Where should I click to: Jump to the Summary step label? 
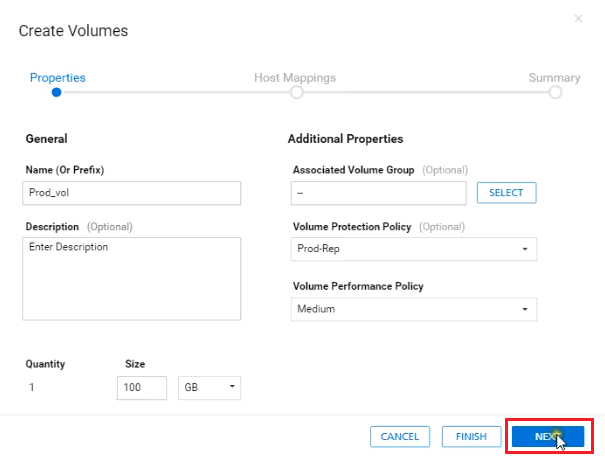554,77
